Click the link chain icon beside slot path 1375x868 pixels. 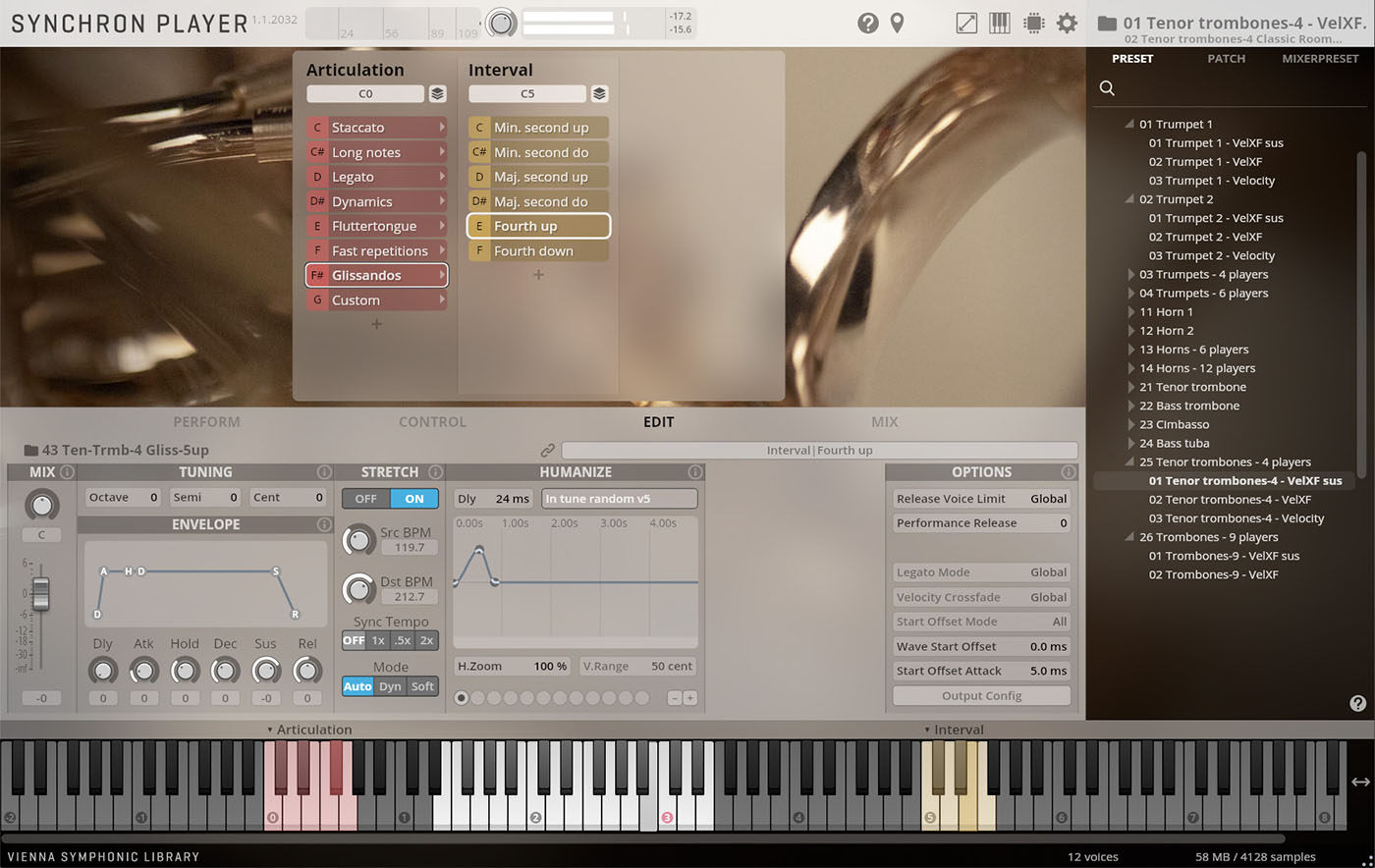tap(548, 451)
